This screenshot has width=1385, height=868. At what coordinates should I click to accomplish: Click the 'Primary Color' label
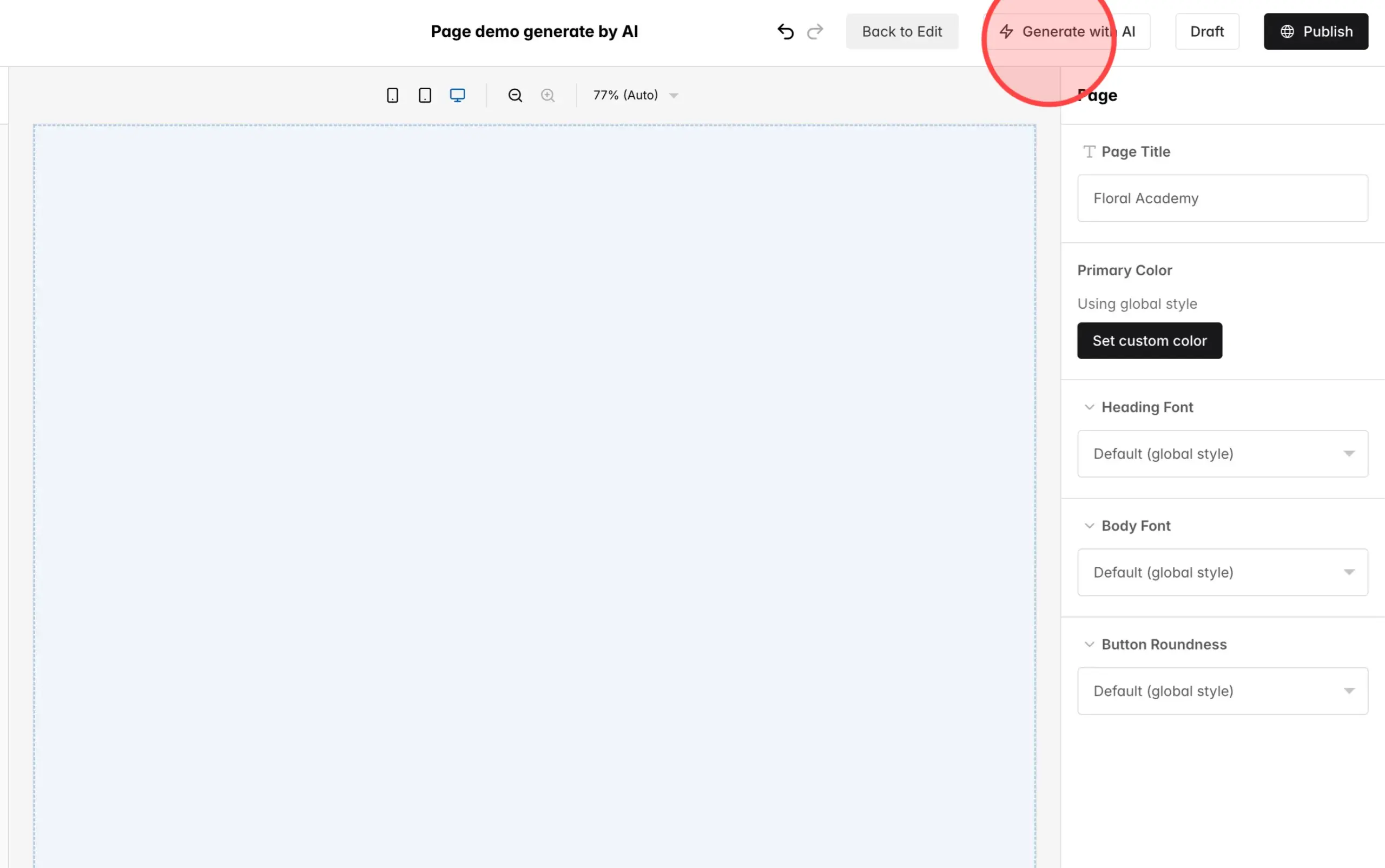click(1124, 270)
